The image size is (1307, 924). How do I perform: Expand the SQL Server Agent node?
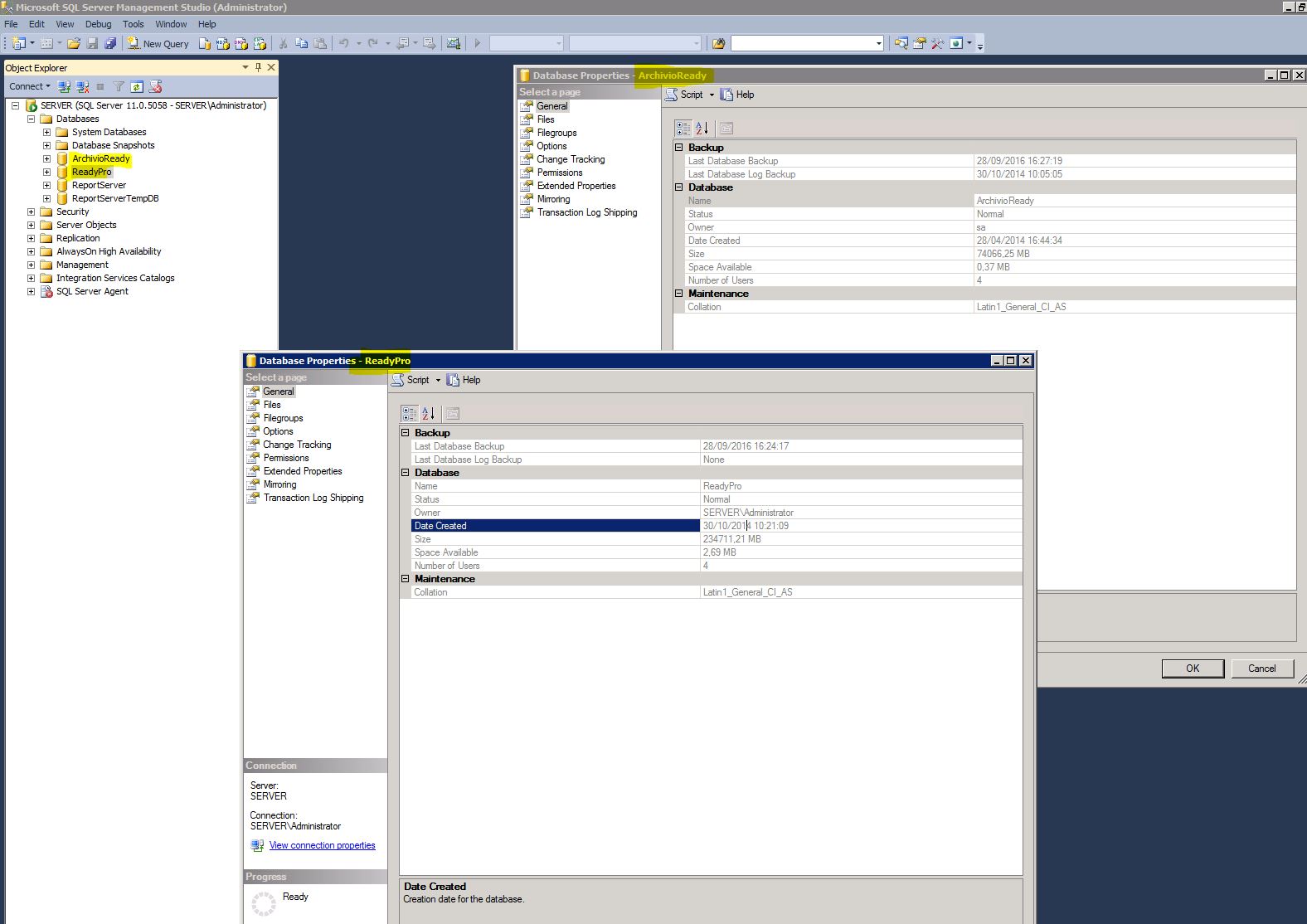(x=31, y=291)
